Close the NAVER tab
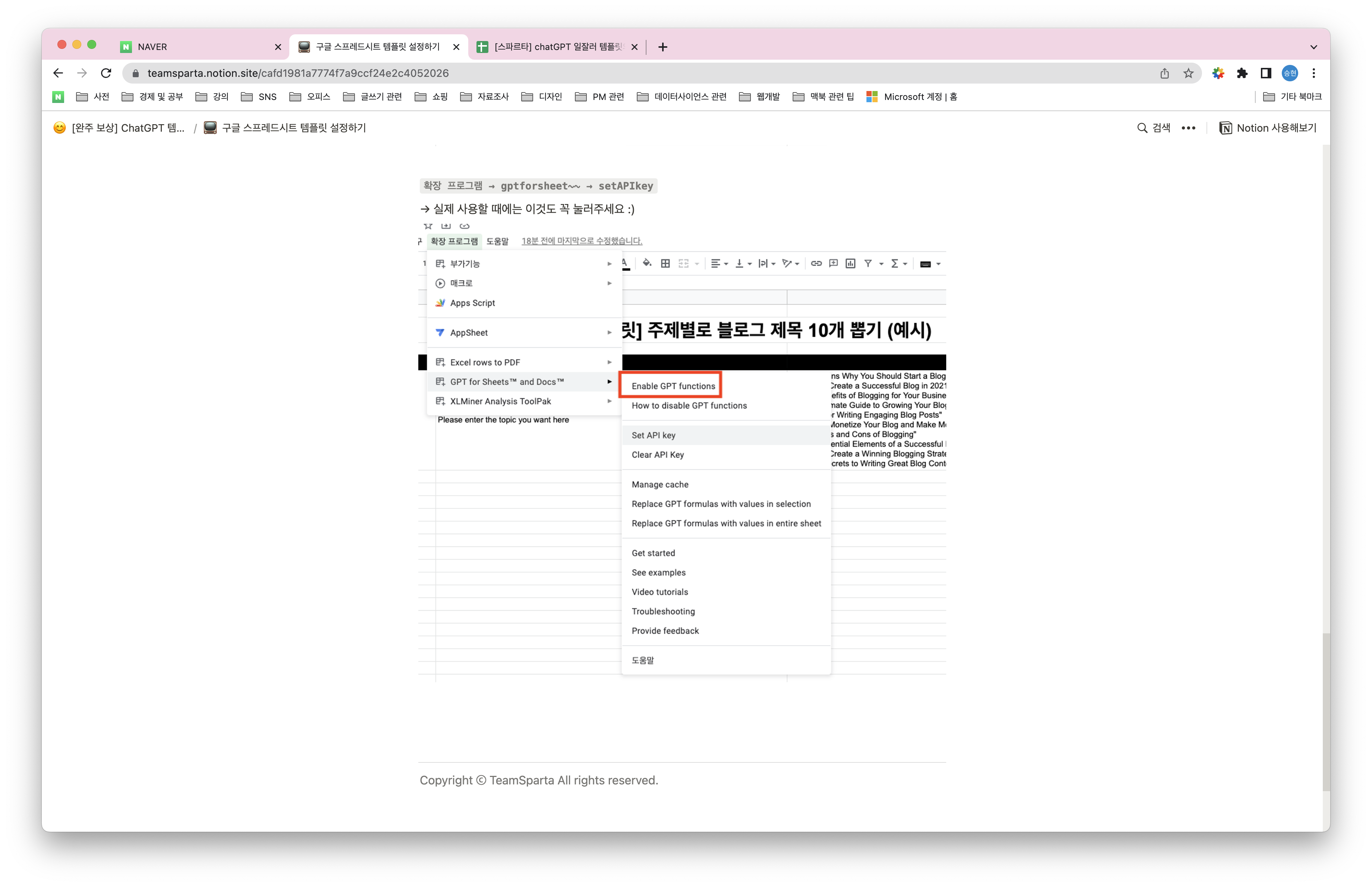The height and width of the screenshot is (887, 1372). pyautogui.click(x=277, y=47)
